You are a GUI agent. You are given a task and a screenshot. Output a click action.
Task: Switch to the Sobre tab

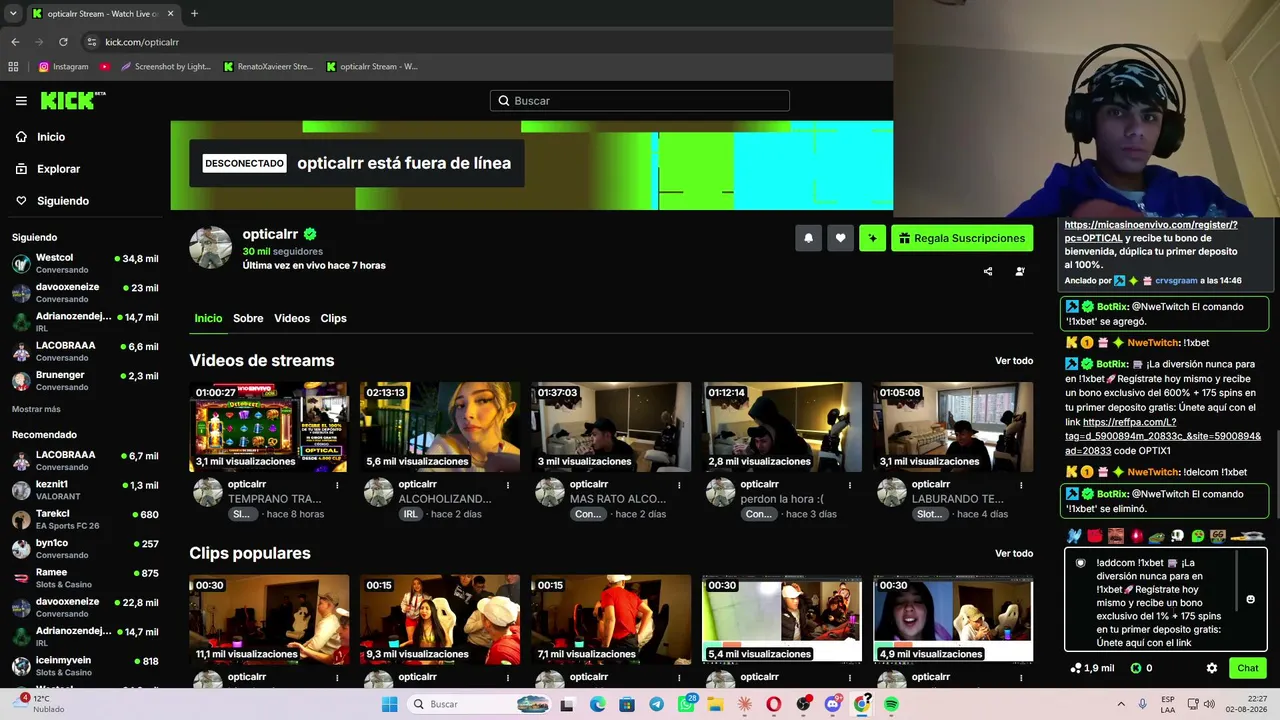(248, 318)
